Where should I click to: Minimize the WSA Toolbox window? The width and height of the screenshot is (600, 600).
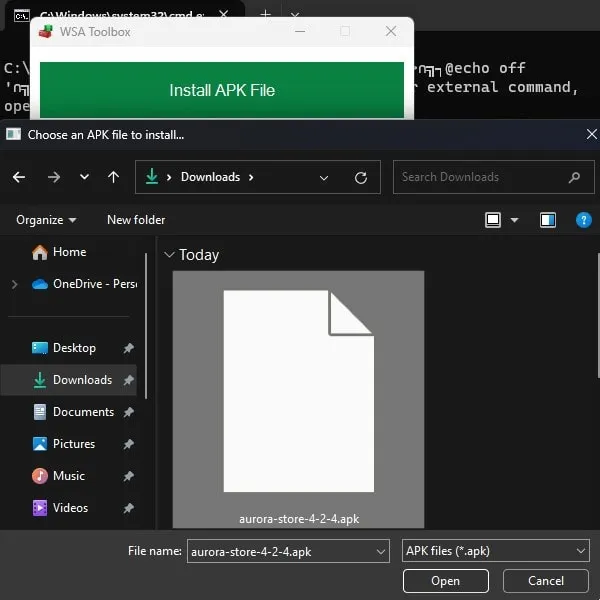300,31
